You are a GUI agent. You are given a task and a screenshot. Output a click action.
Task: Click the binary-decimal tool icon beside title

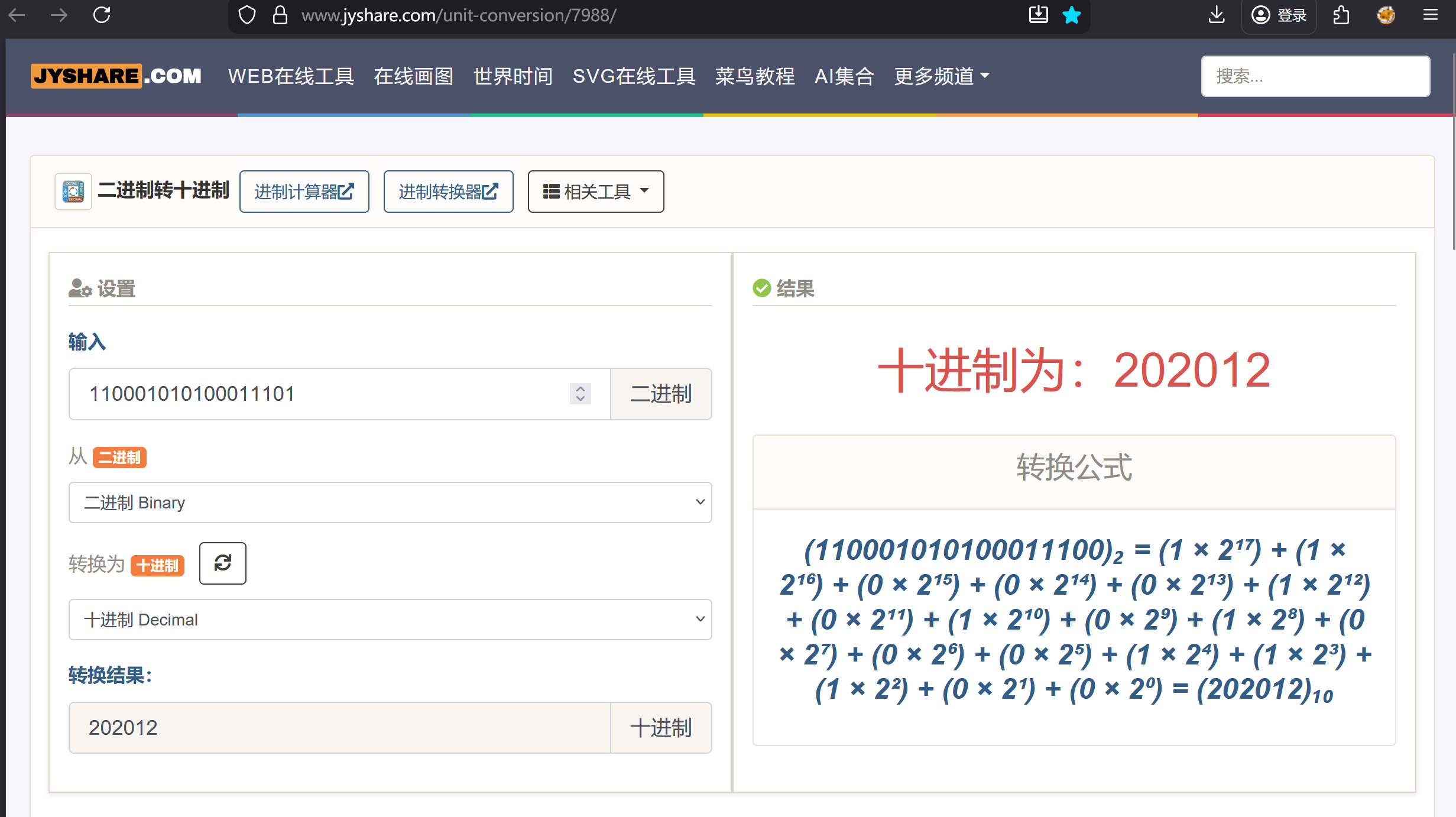click(73, 192)
